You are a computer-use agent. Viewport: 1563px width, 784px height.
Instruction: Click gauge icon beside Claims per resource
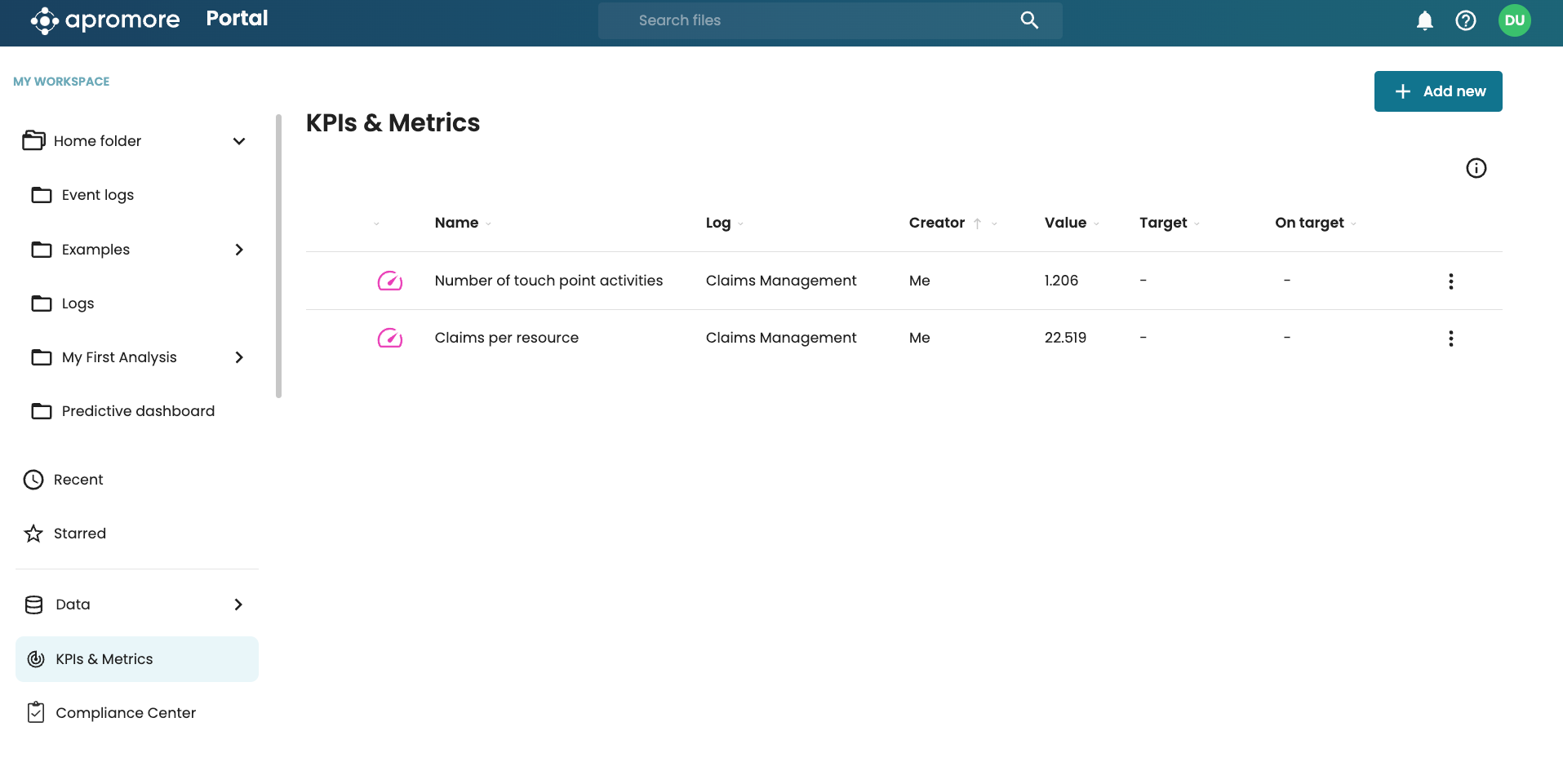(389, 338)
